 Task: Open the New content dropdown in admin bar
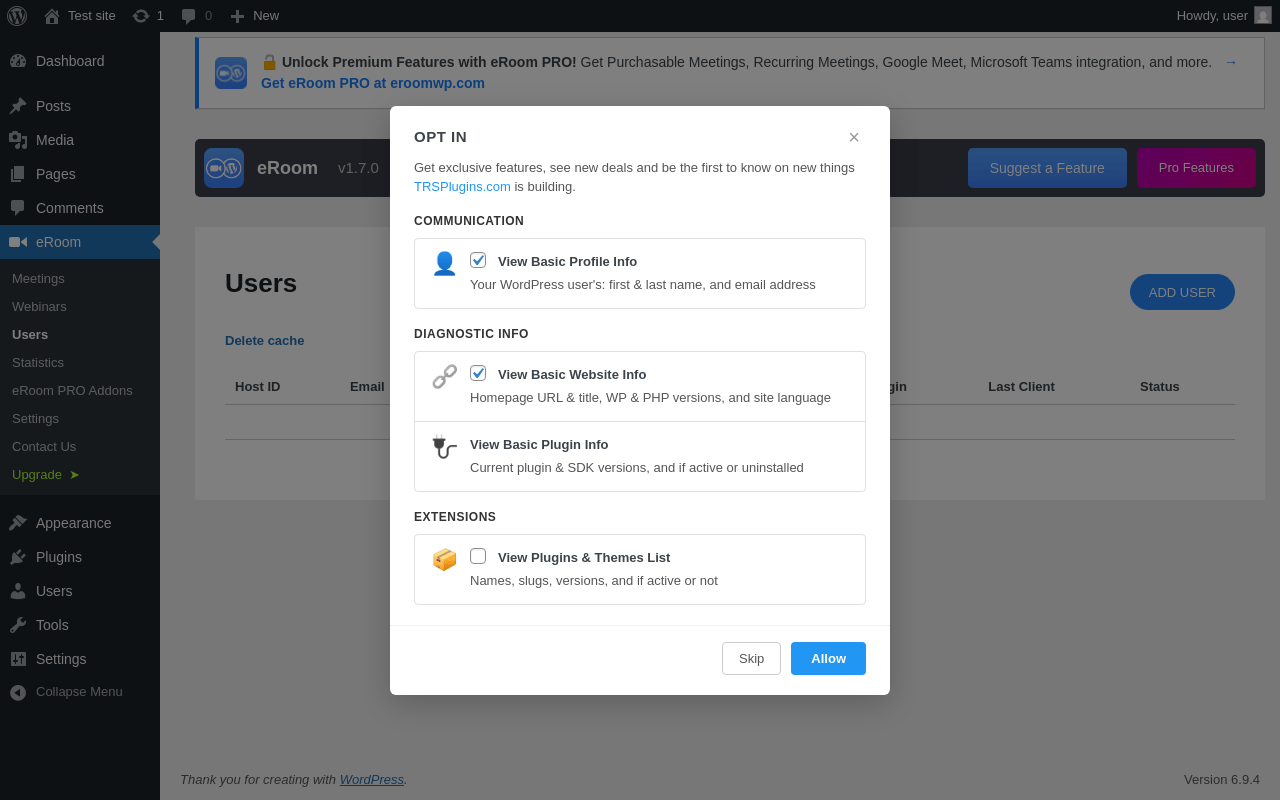coord(255,16)
